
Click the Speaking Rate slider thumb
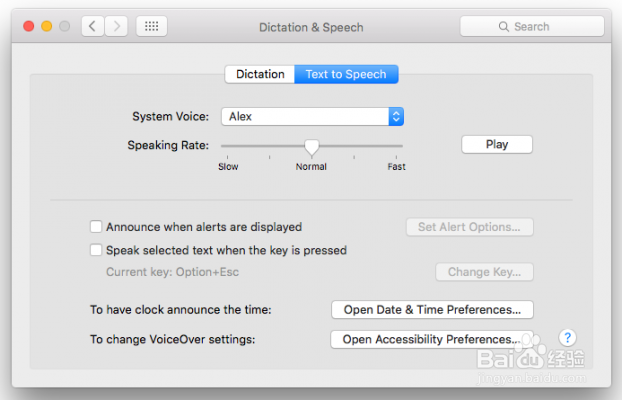[x=312, y=146]
